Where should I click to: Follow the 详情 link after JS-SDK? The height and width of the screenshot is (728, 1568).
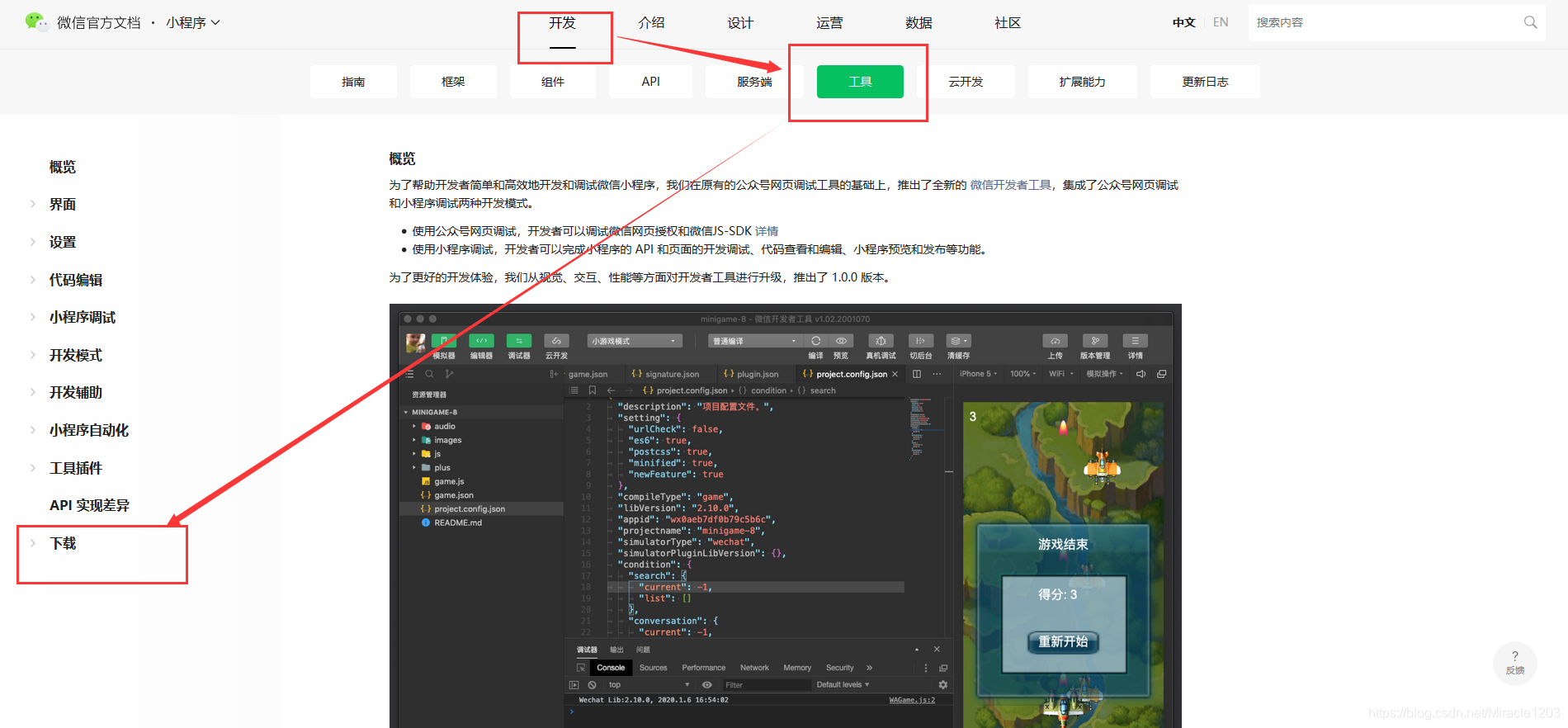[x=767, y=231]
